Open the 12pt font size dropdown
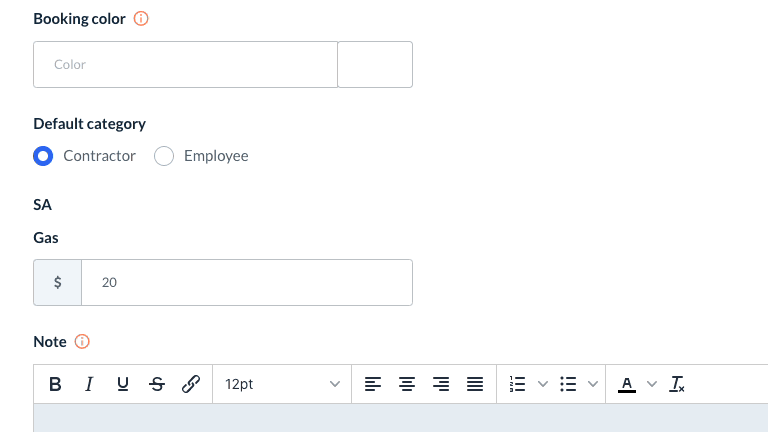The width and height of the screenshot is (768, 432). [x=282, y=384]
